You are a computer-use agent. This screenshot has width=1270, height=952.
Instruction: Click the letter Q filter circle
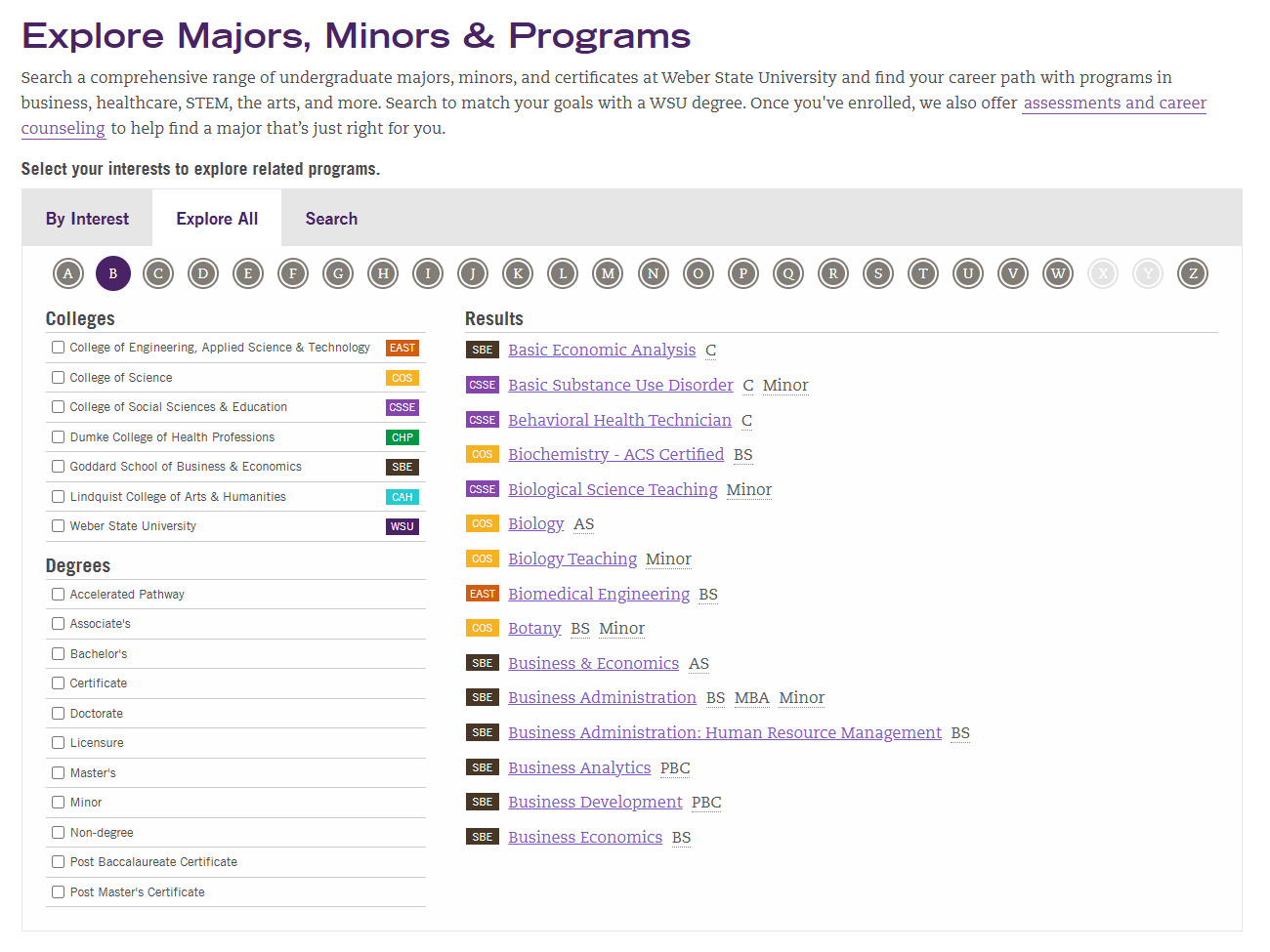[x=788, y=273]
